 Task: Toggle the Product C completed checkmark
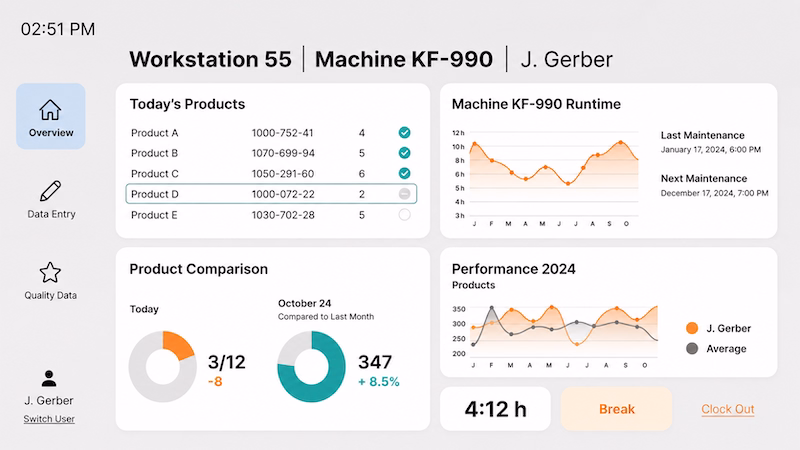[405, 173]
